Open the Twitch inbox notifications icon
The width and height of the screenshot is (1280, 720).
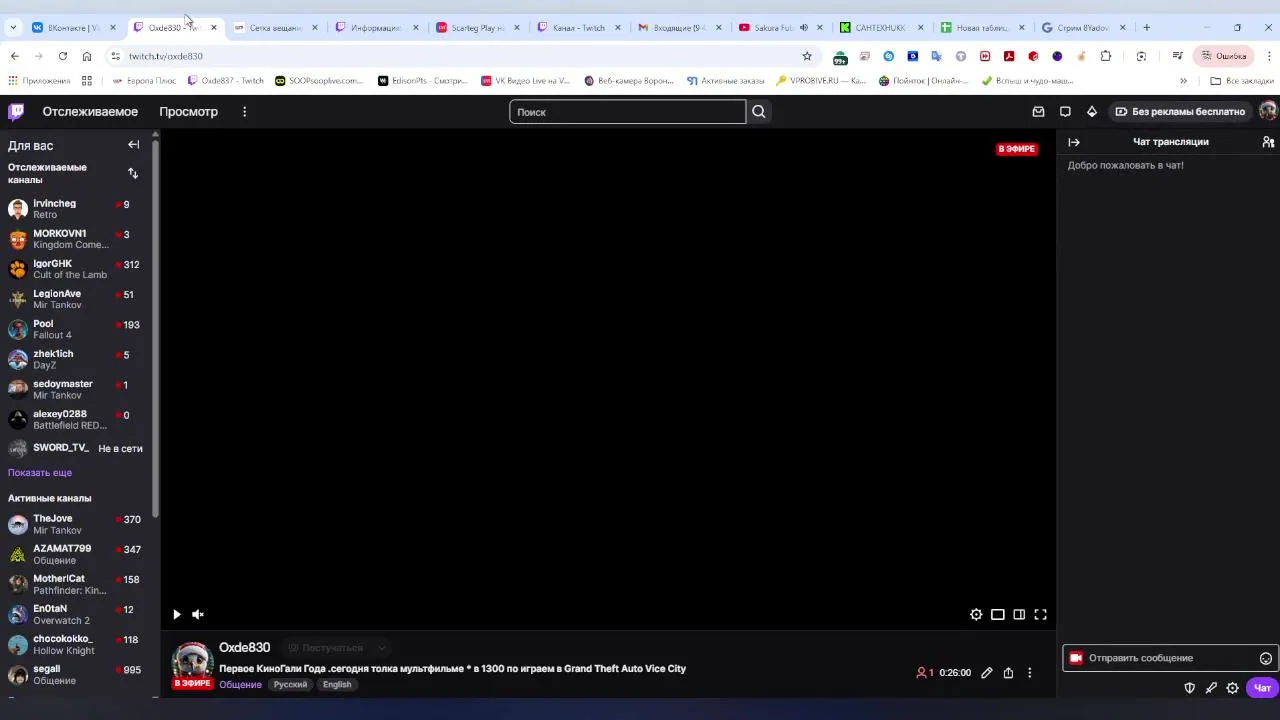pos(1038,112)
